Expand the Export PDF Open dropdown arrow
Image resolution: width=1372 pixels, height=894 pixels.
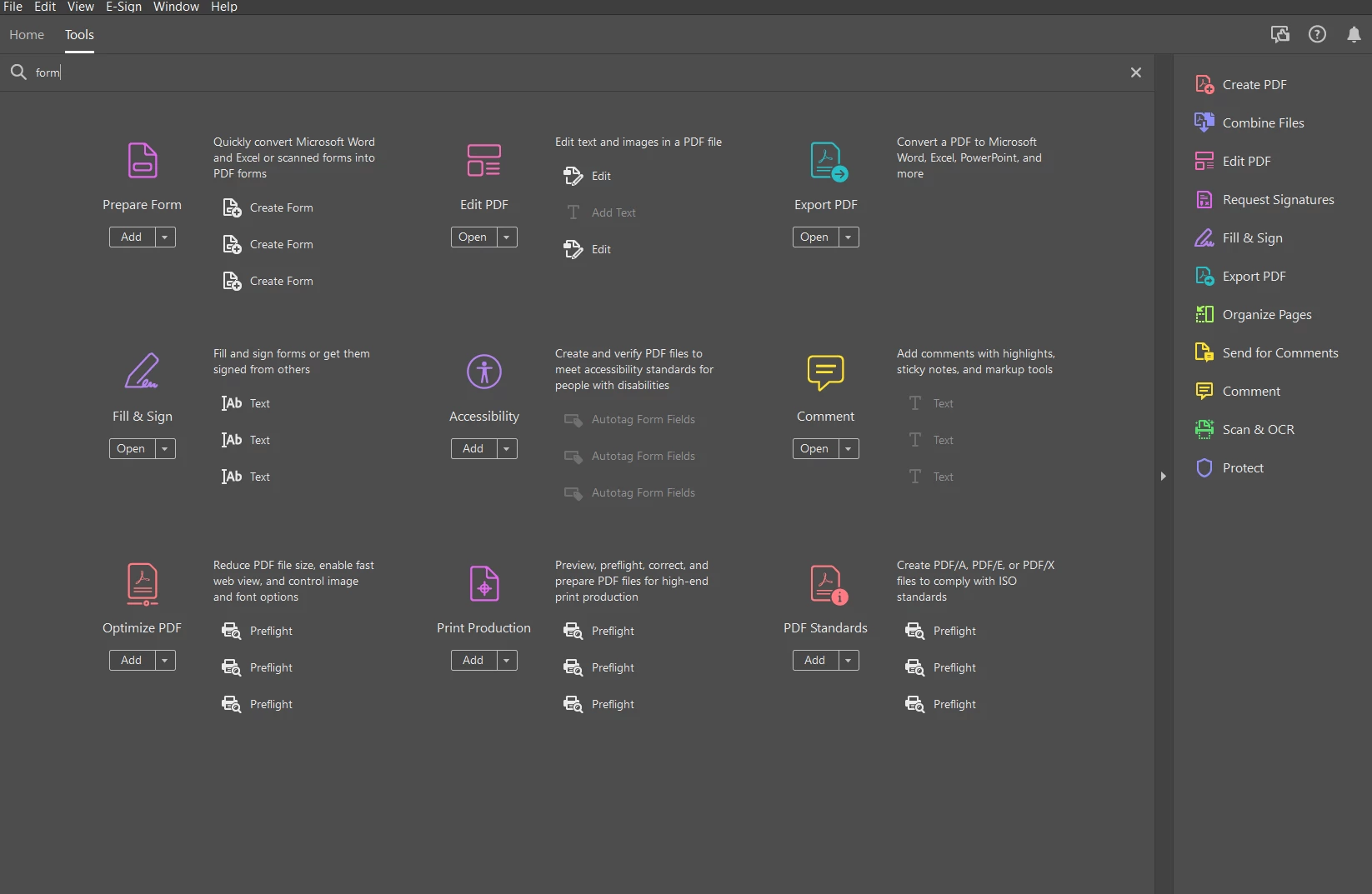pos(849,237)
